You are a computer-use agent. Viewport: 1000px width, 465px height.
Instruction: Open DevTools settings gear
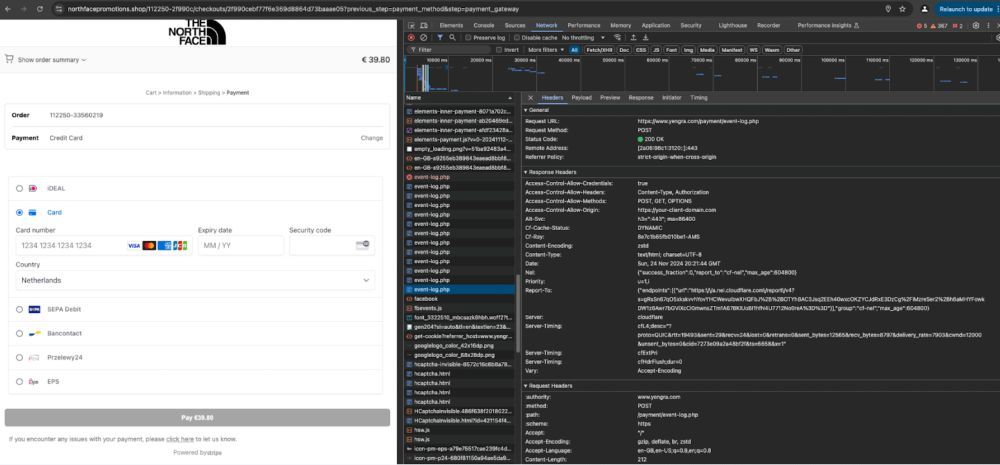(x=976, y=26)
